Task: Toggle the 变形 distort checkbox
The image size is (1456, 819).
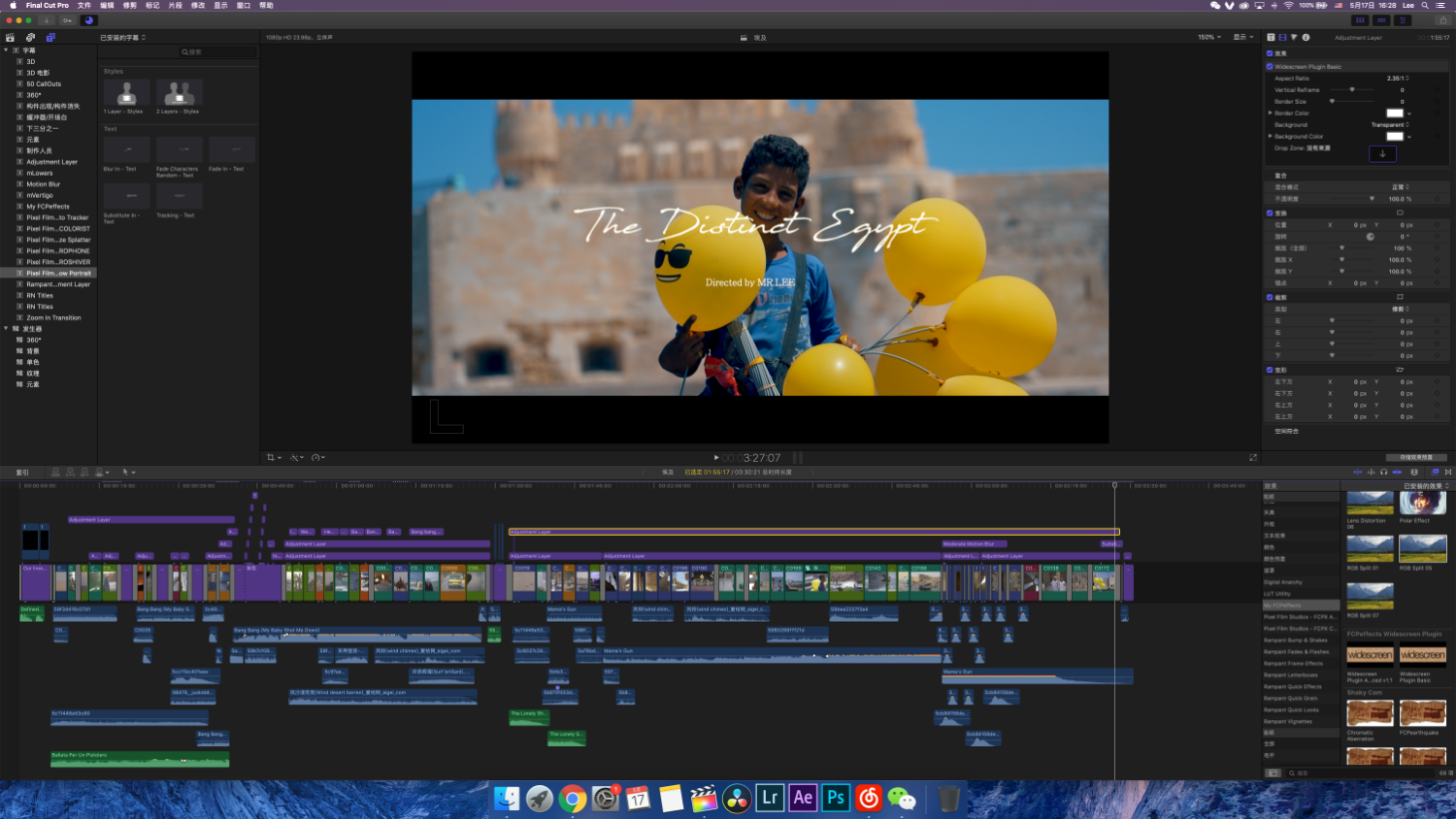Action: coord(1270,370)
